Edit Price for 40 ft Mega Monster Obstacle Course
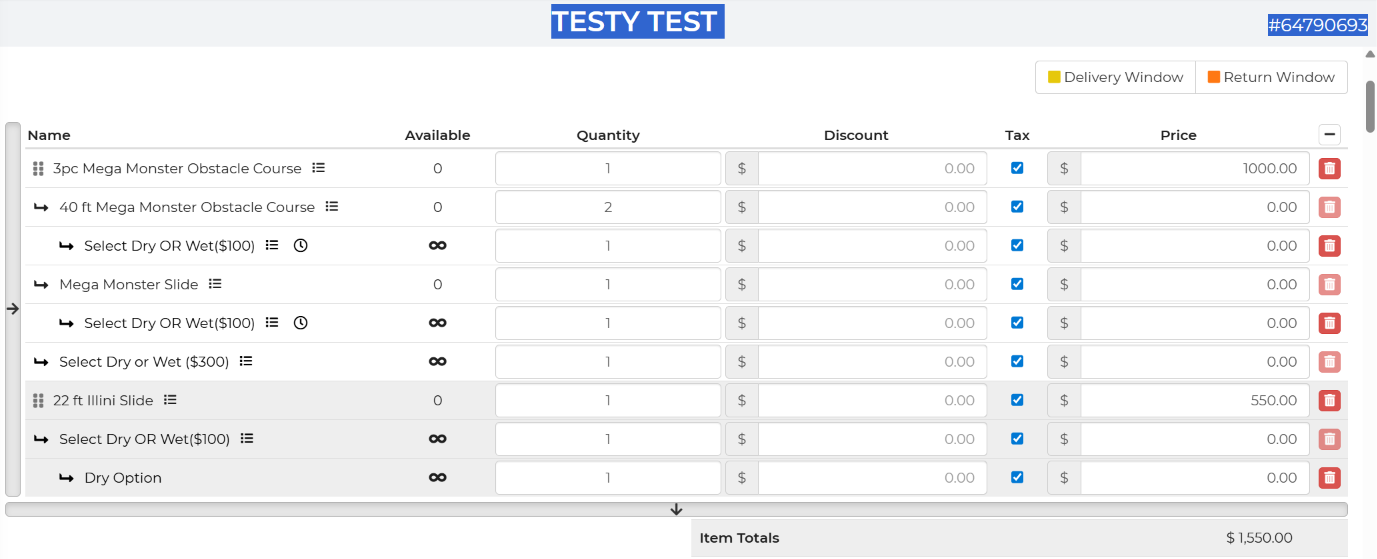This screenshot has width=1377, height=559. [1195, 207]
